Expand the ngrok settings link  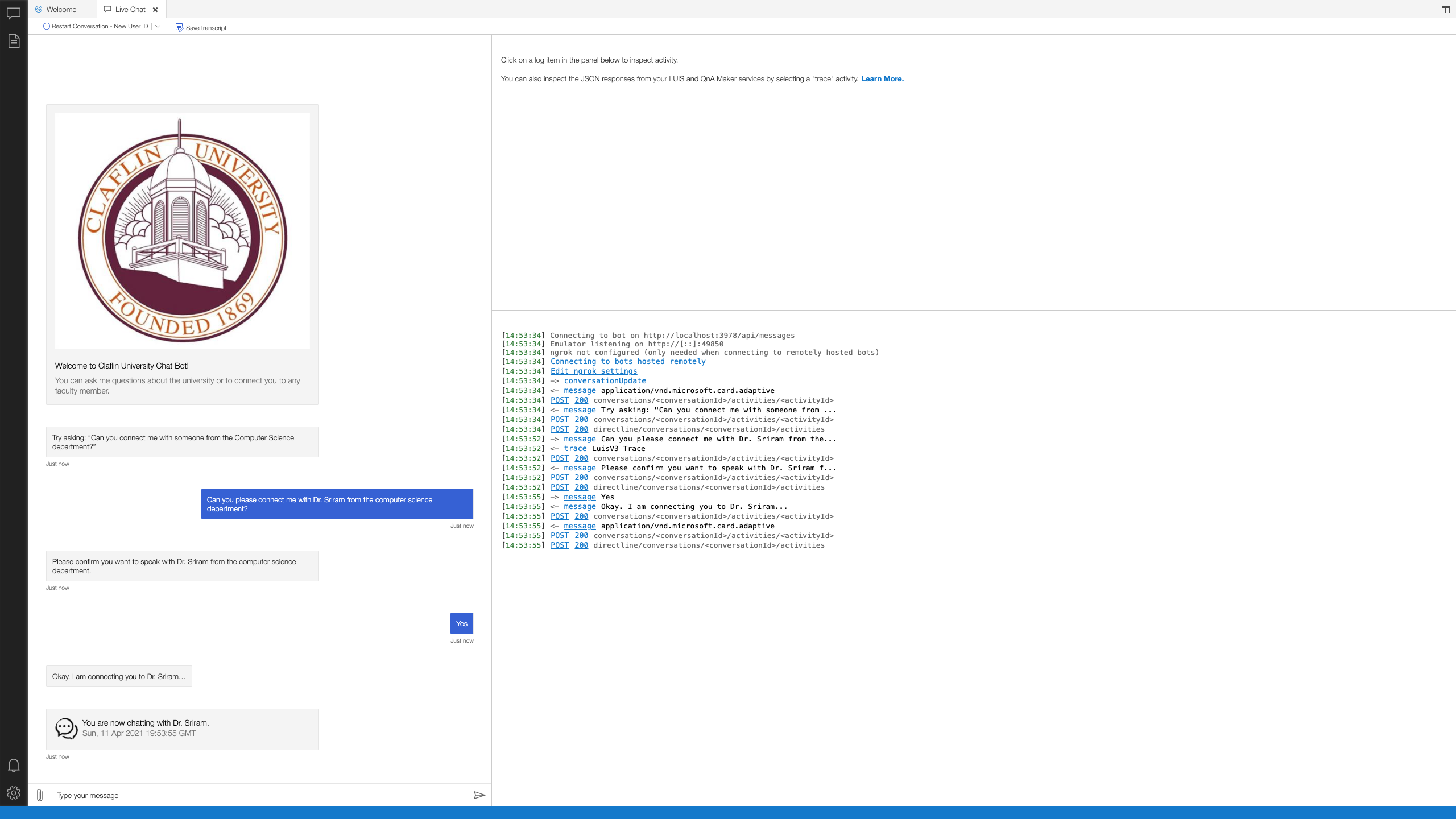(x=593, y=371)
